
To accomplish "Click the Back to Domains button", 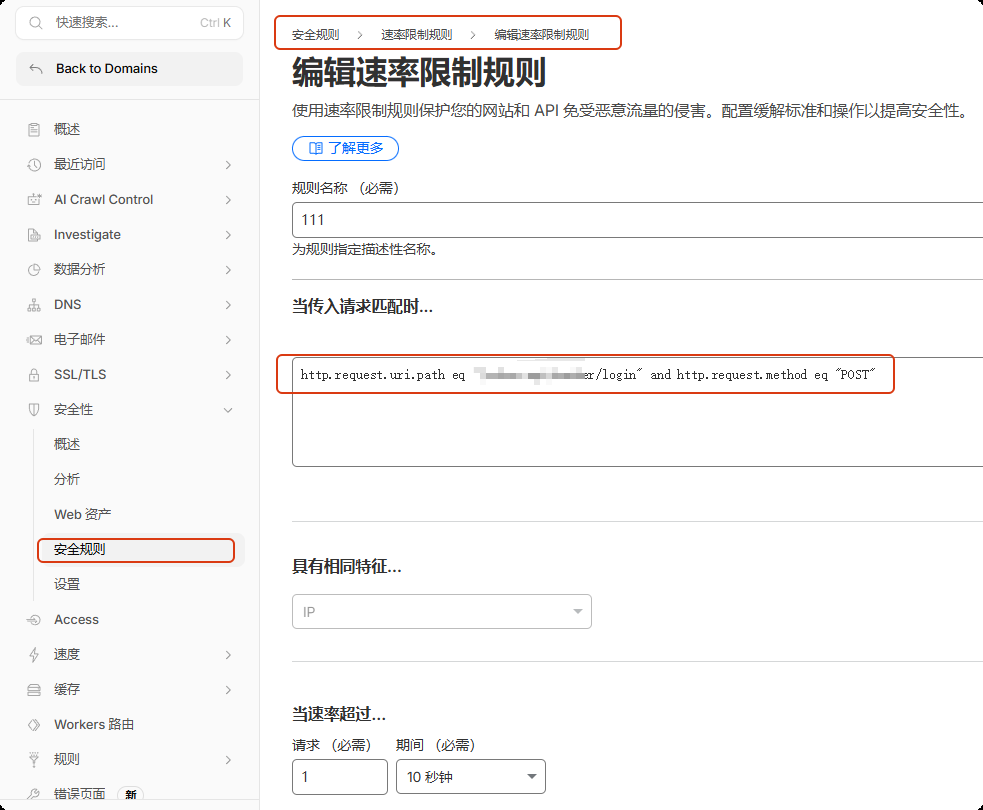I will coord(129,69).
